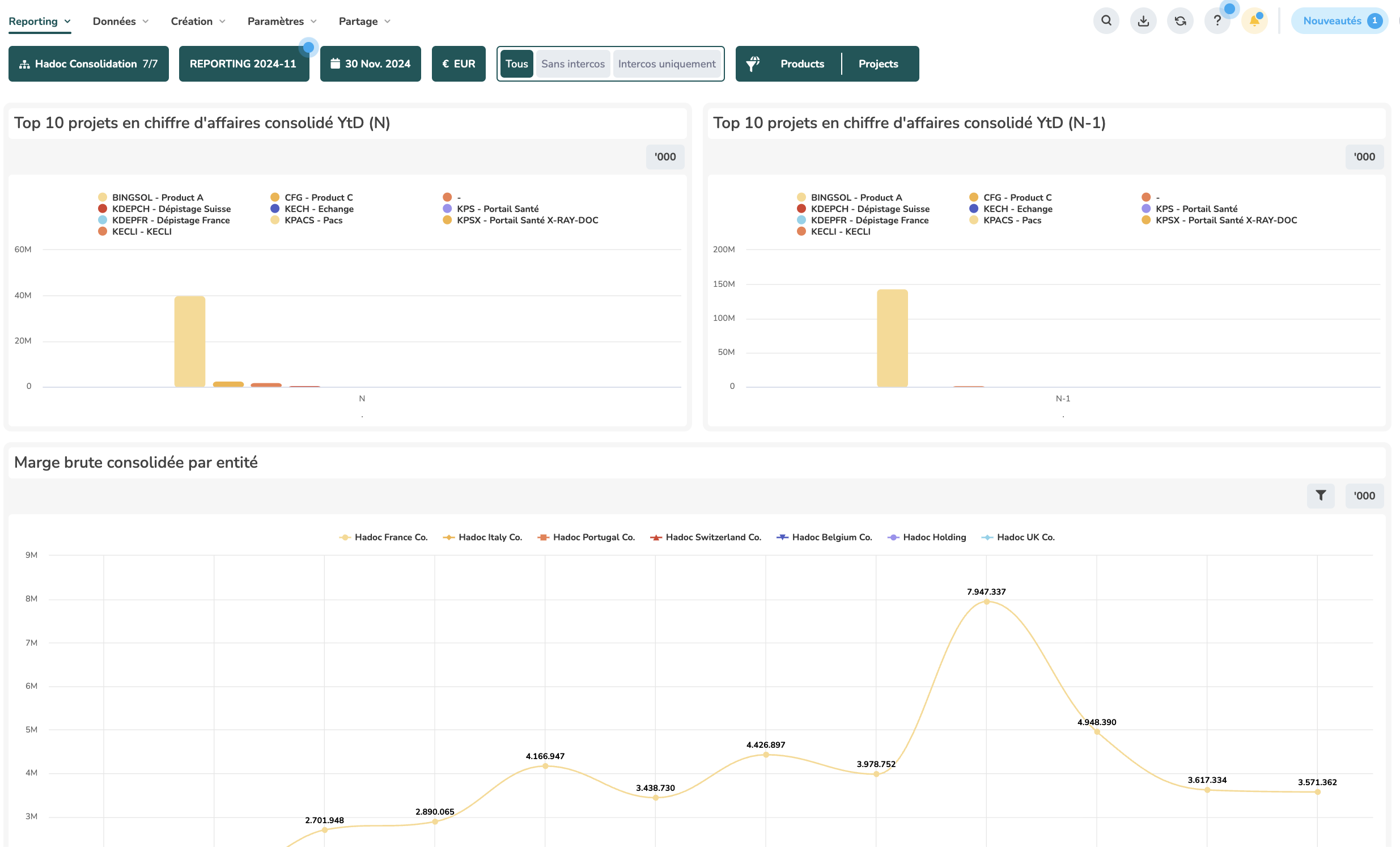
Task: Expand the Partage menu chevron
Action: tap(388, 22)
